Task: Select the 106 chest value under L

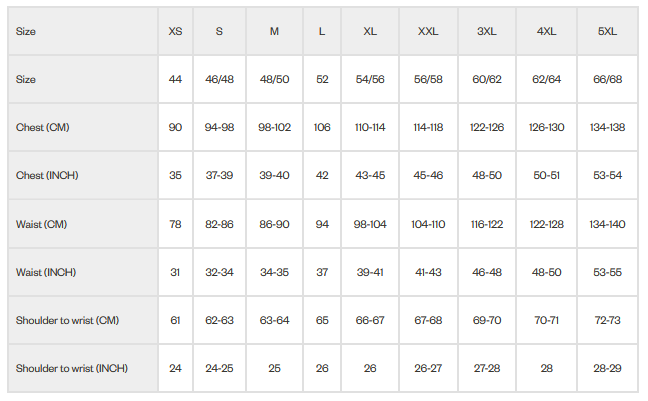Action: point(322,127)
